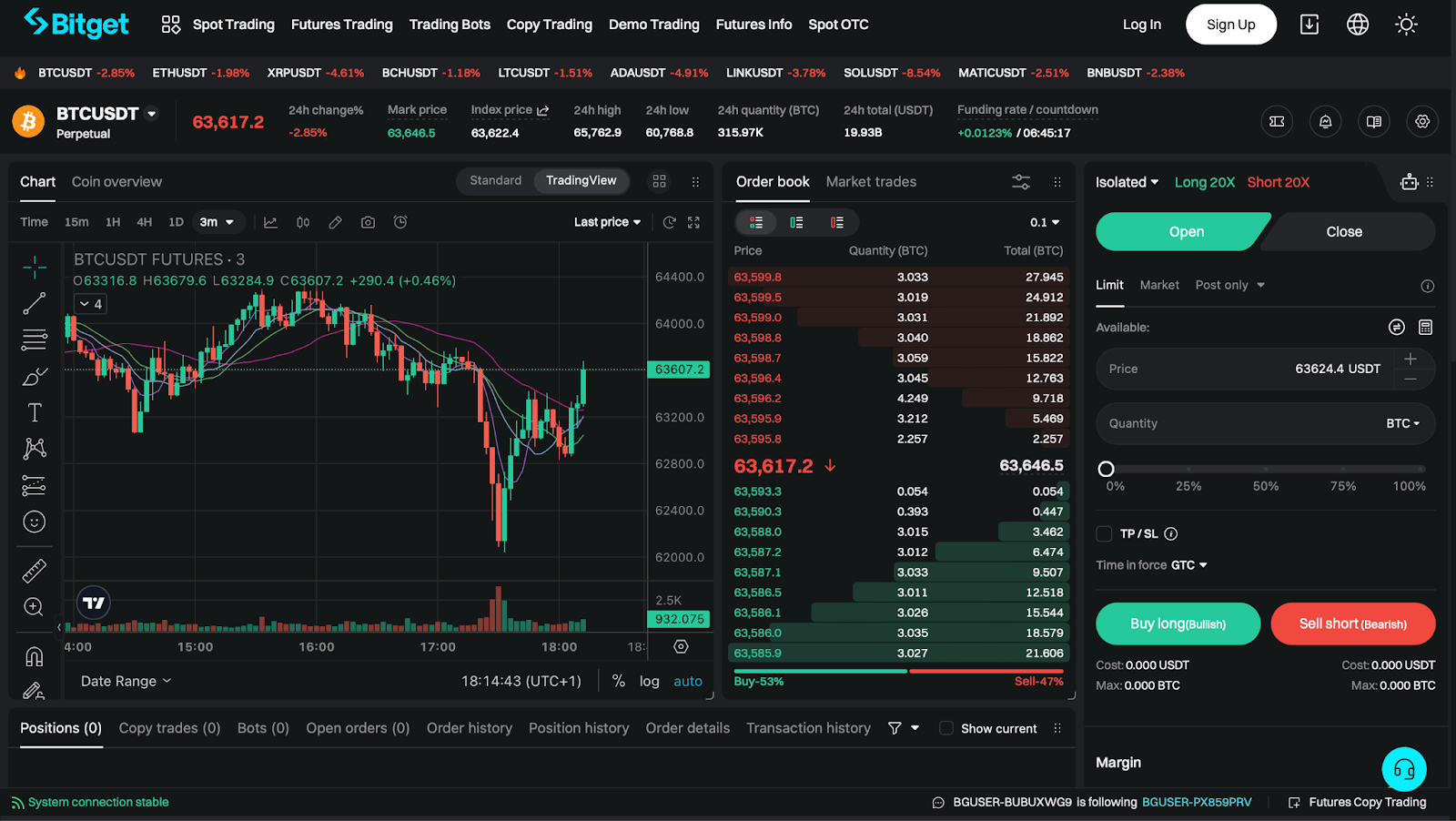Open the trading bot robot icon
Image resolution: width=1456 pixels, height=821 pixels.
(x=1409, y=182)
